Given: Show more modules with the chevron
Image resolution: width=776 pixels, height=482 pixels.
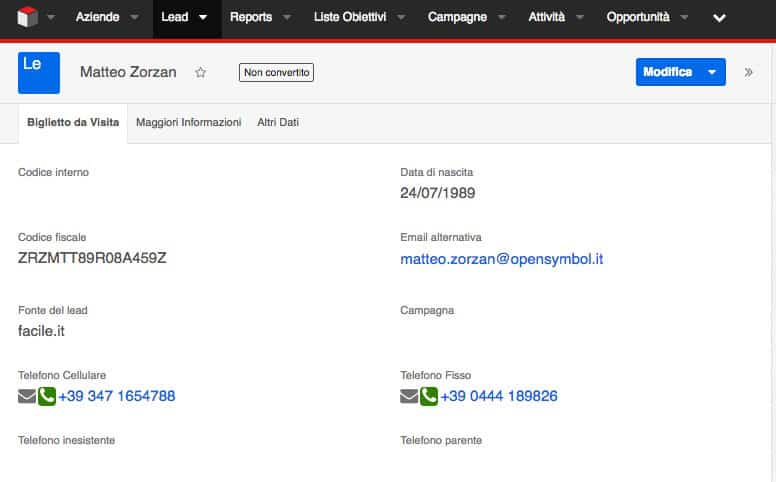Looking at the screenshot, I should [x=718, y=18].
